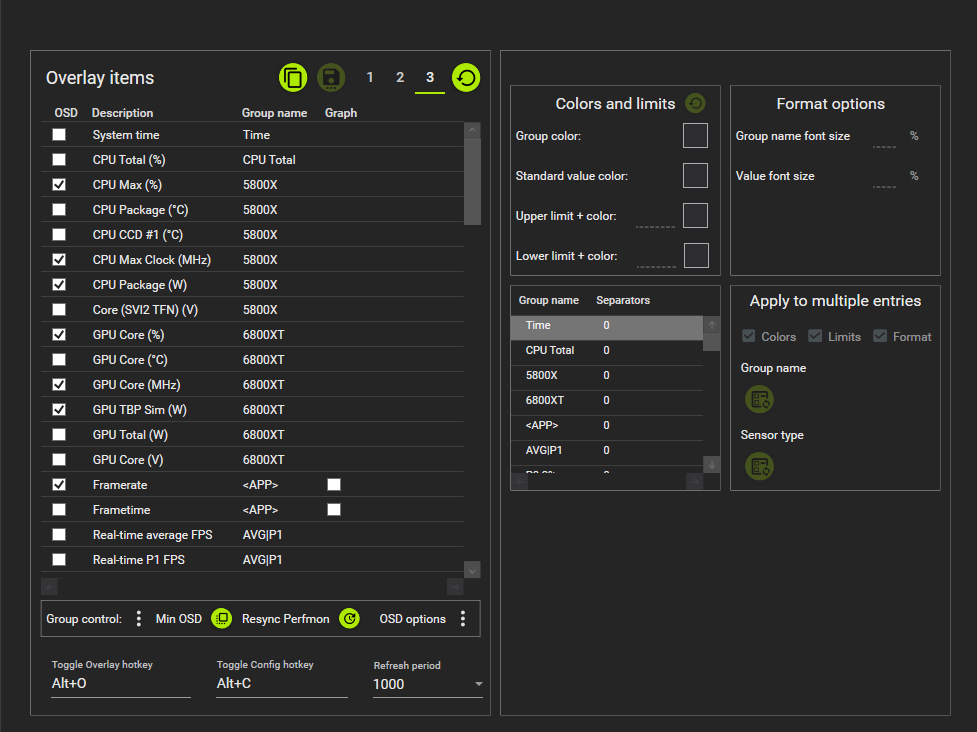
Task: Click the Sensor type apply icon
Action: [x=760, y=466]
